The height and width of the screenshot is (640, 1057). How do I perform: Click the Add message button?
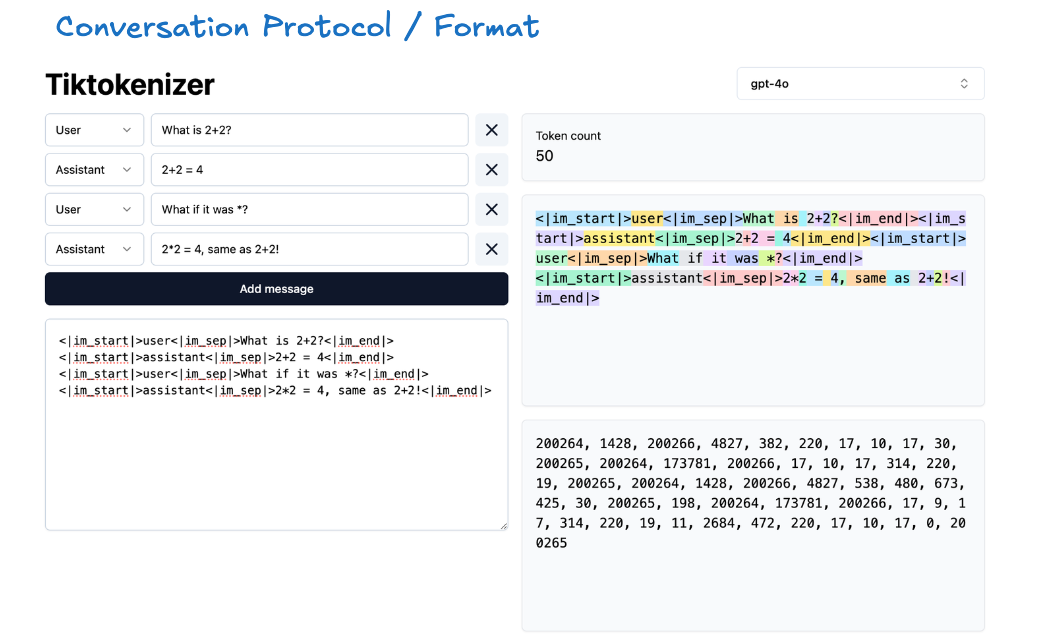click(276, 289)
